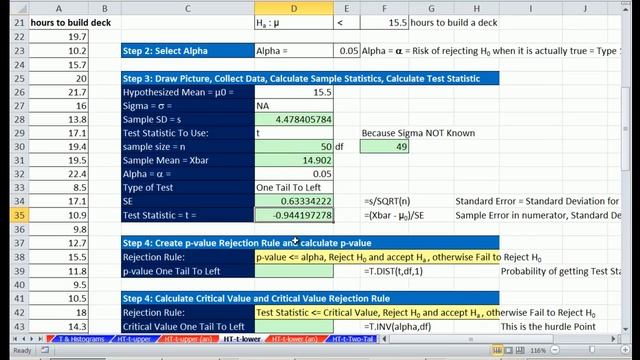Switch to Normal view icon

pos(497,350)
